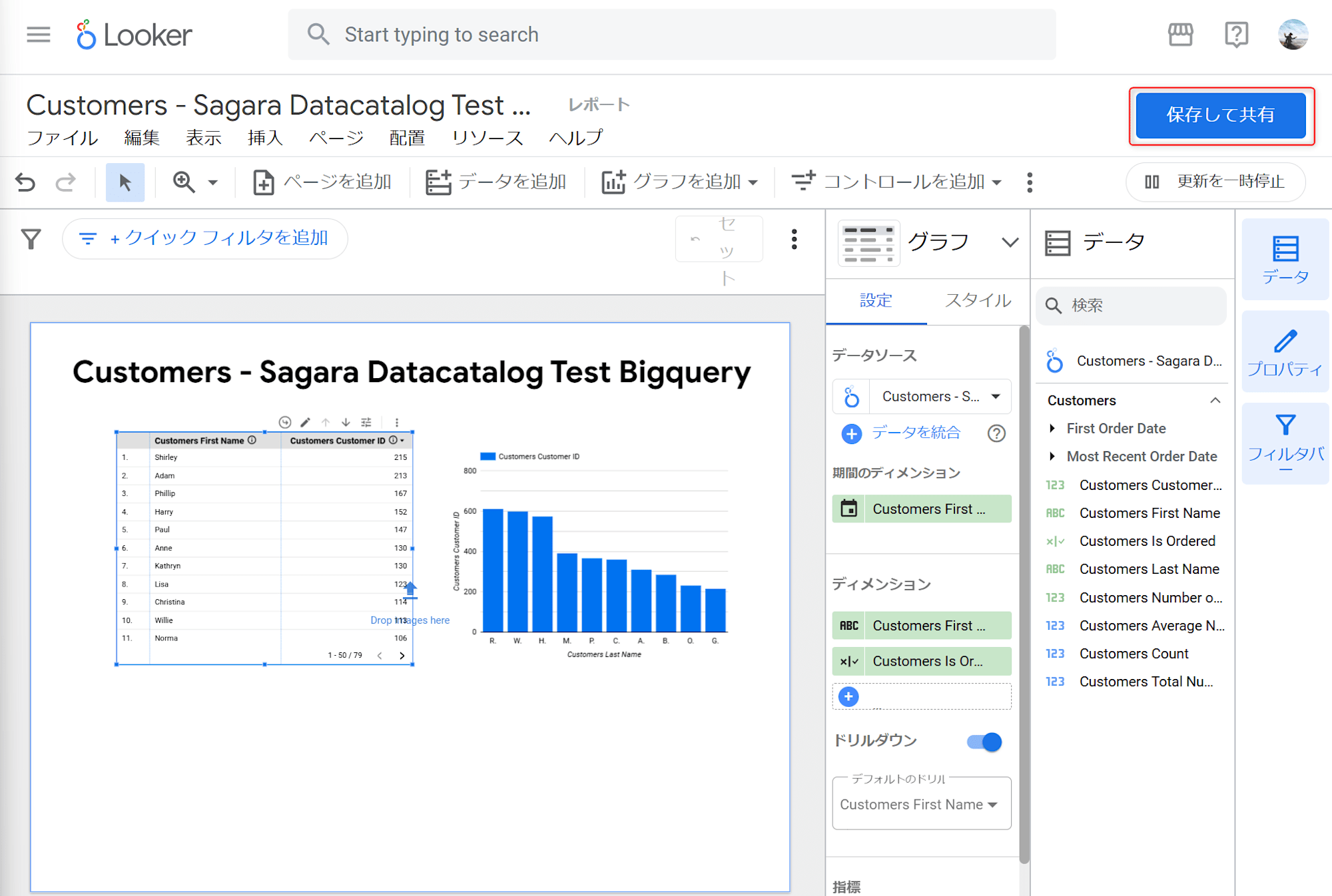Click the zoom magnifier tool

point(184,182)
